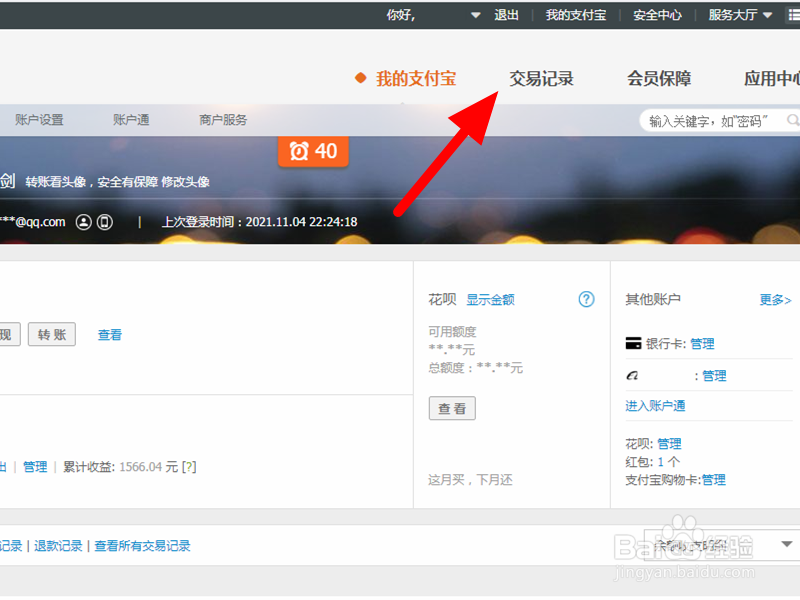Go to 安全中心 in top bar
This screenshot has width=800, height=600.
[x=657, y=15]
